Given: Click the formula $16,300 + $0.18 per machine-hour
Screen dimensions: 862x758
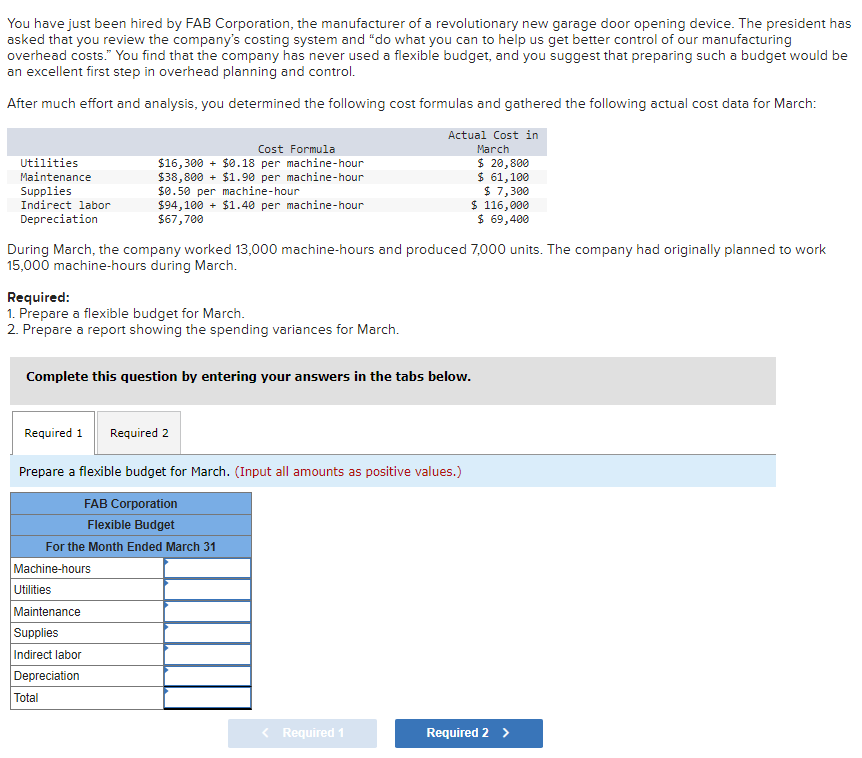Looking at the screenshot, I should (261, 163).
